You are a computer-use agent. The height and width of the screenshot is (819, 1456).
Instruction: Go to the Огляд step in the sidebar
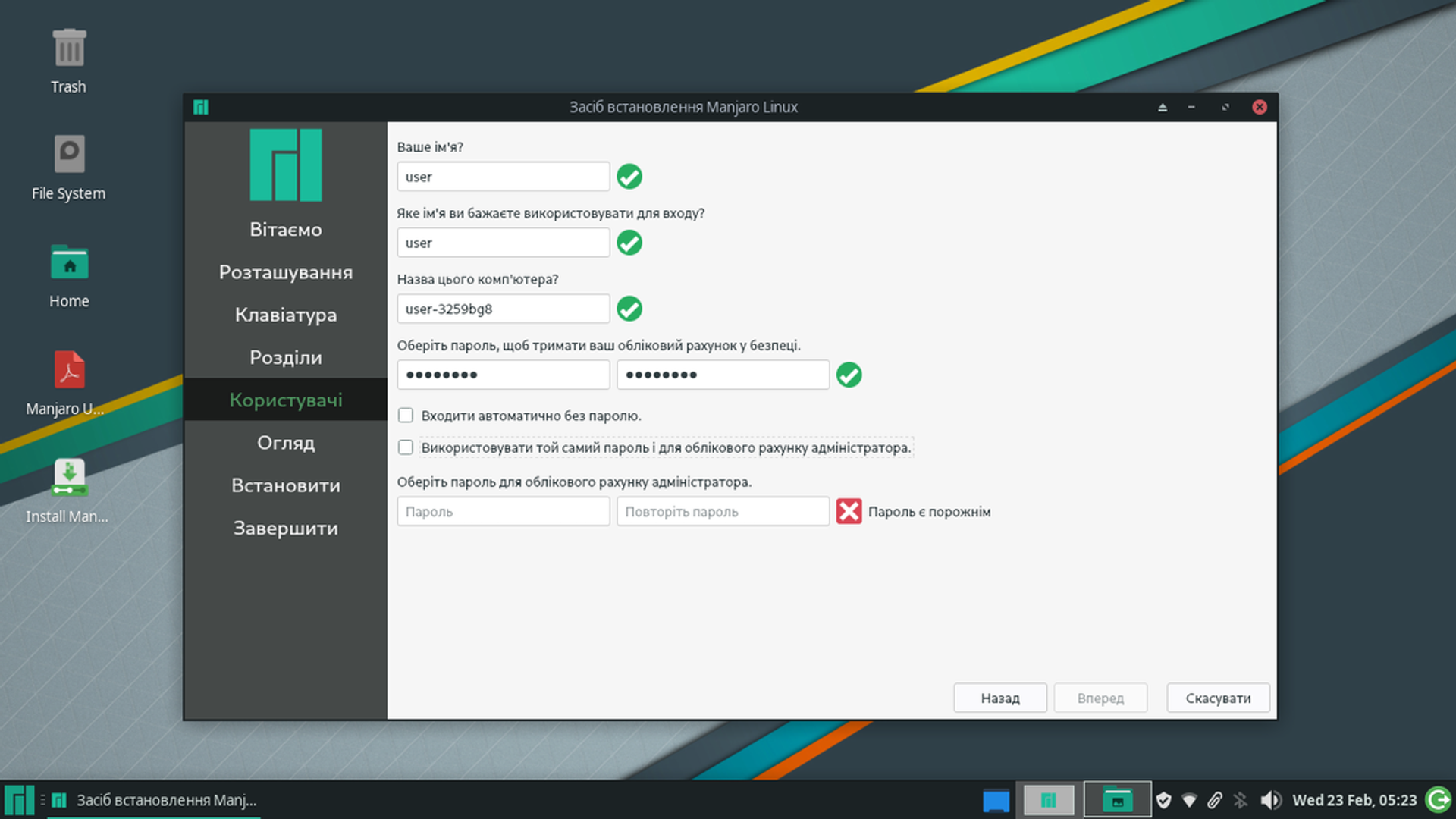(x=286, y=443)
